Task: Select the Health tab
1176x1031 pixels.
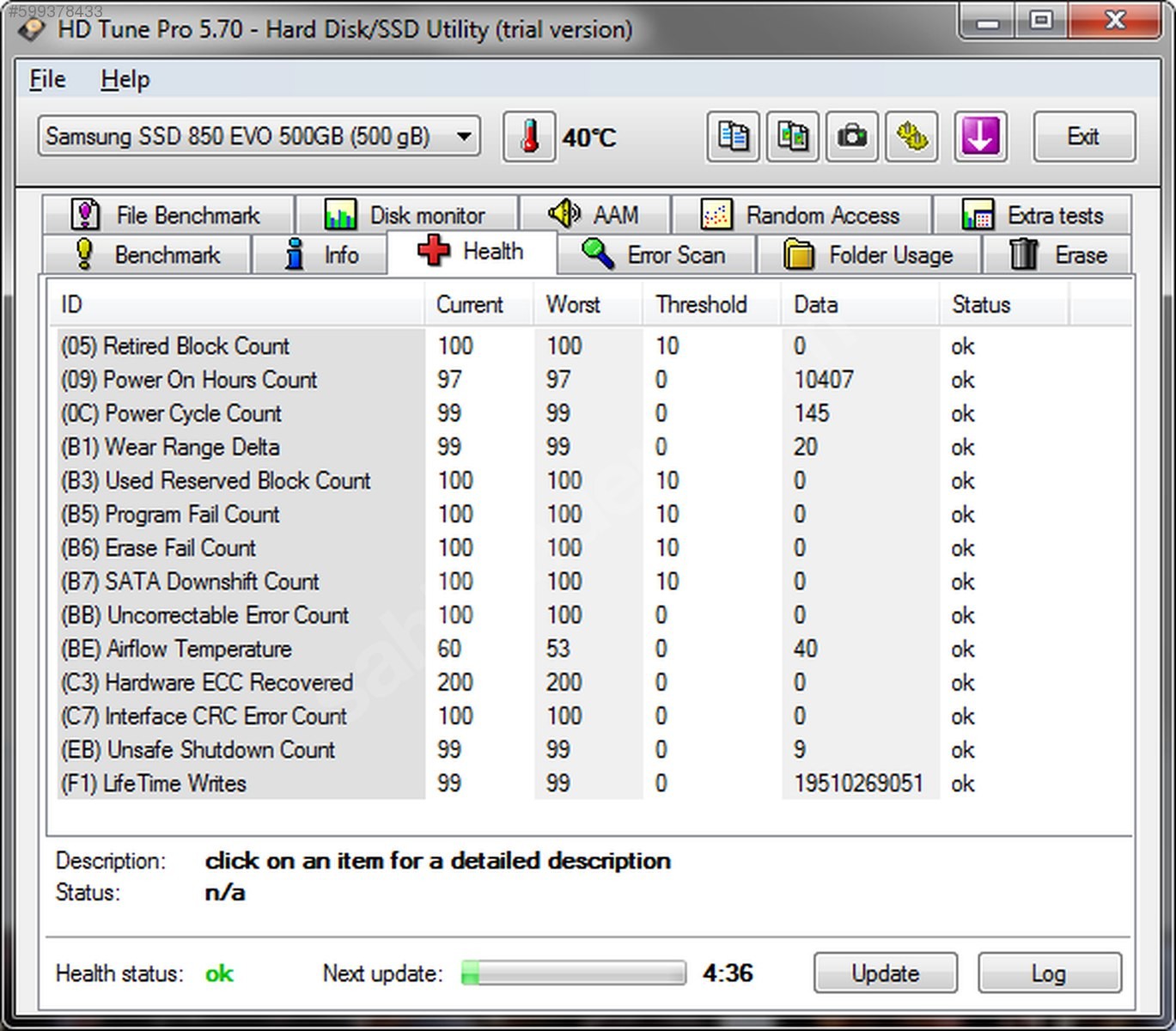Action: click(472, 252)
